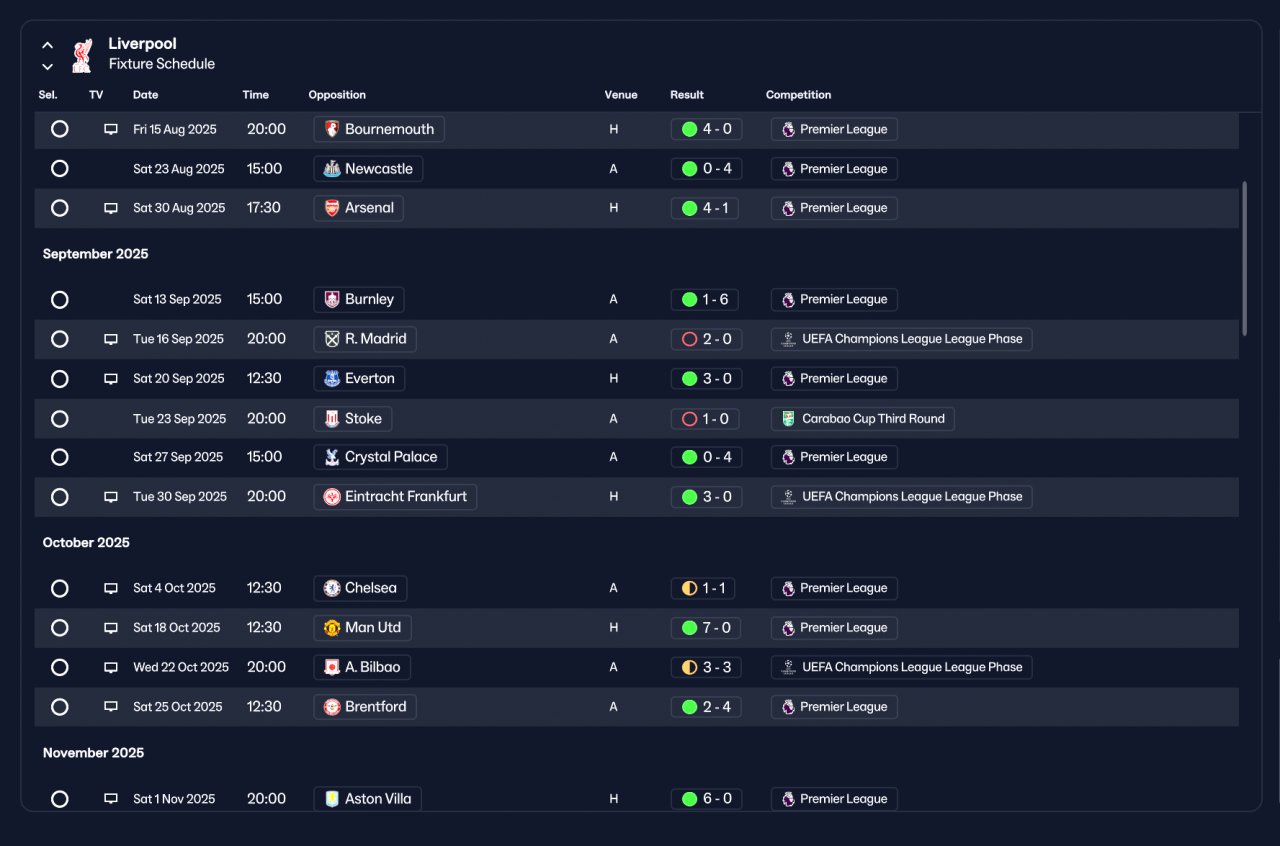Click the vertical scrollbar of the fixture list
Image resolution: width=1280 pixels, height=846 pixels.
click(x=1245, y=258)
